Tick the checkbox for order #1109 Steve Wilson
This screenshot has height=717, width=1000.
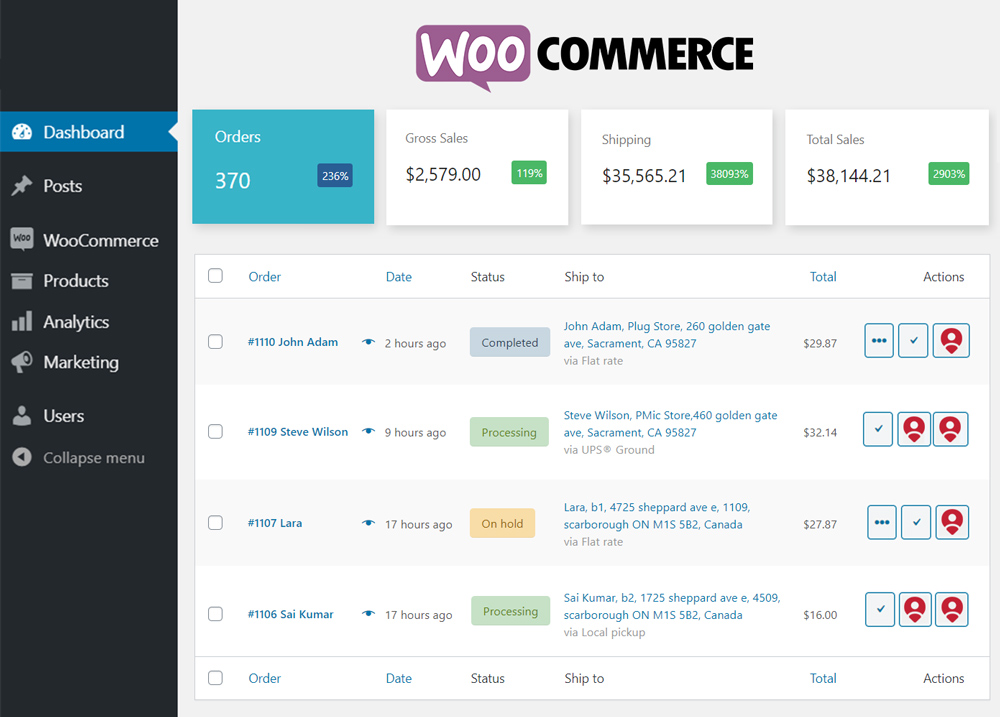pos(216,432)
